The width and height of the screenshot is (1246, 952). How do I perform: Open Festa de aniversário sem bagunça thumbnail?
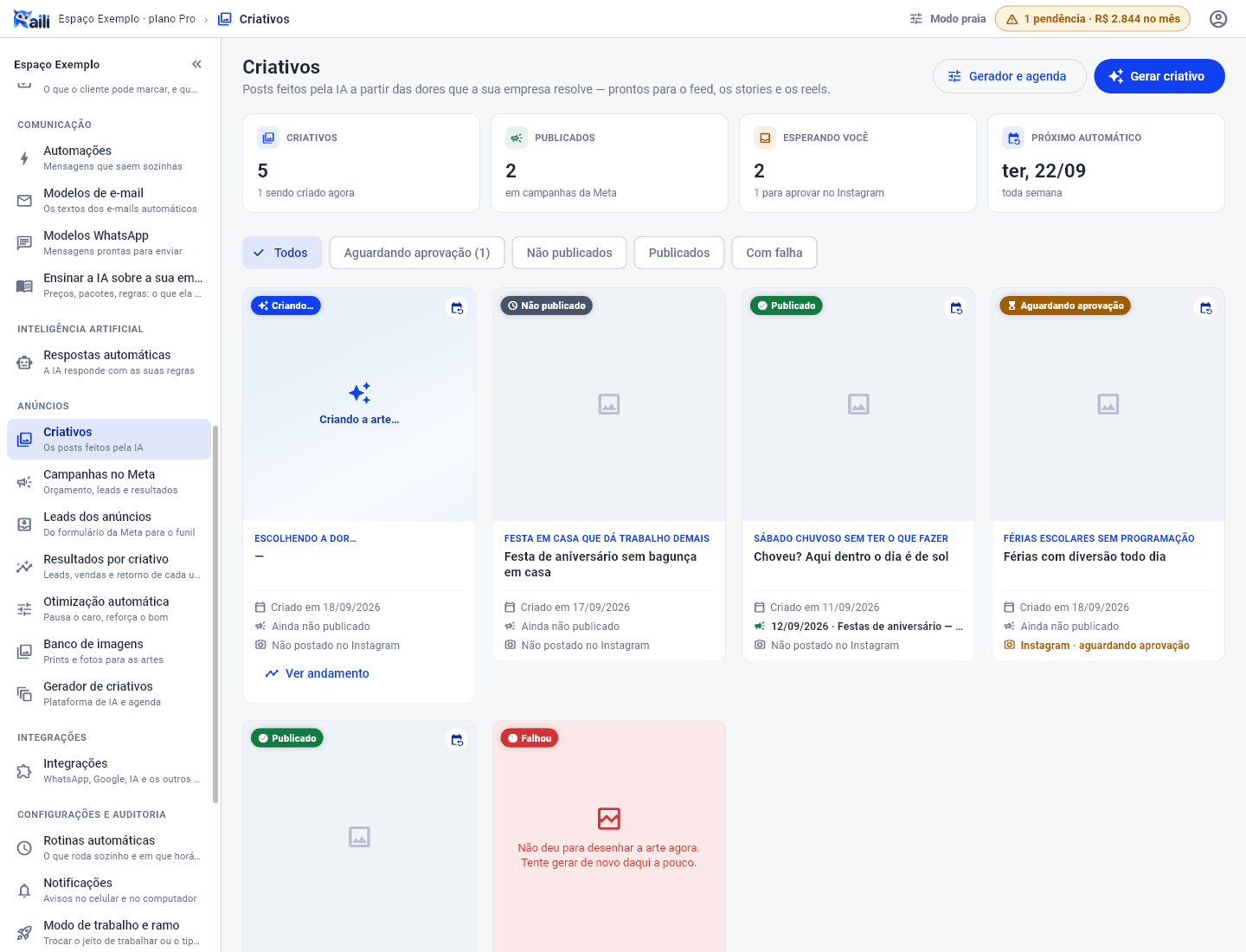pyautogui.click(x=609, y=404)
